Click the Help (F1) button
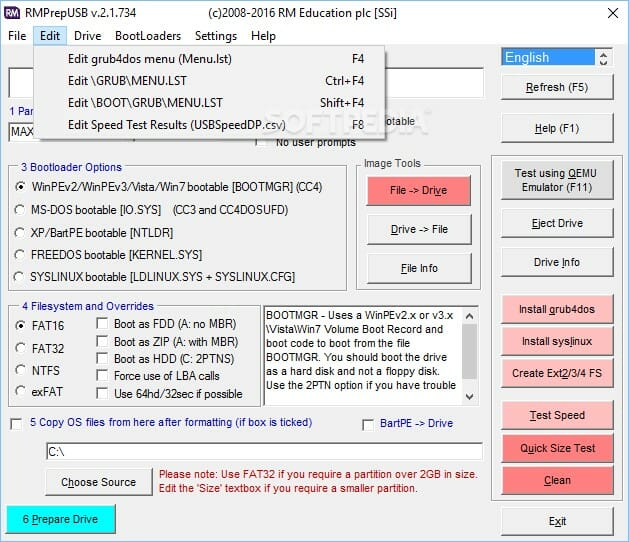Image resolution: width=629 pixels, height=542 pixels. pos(557,129)
